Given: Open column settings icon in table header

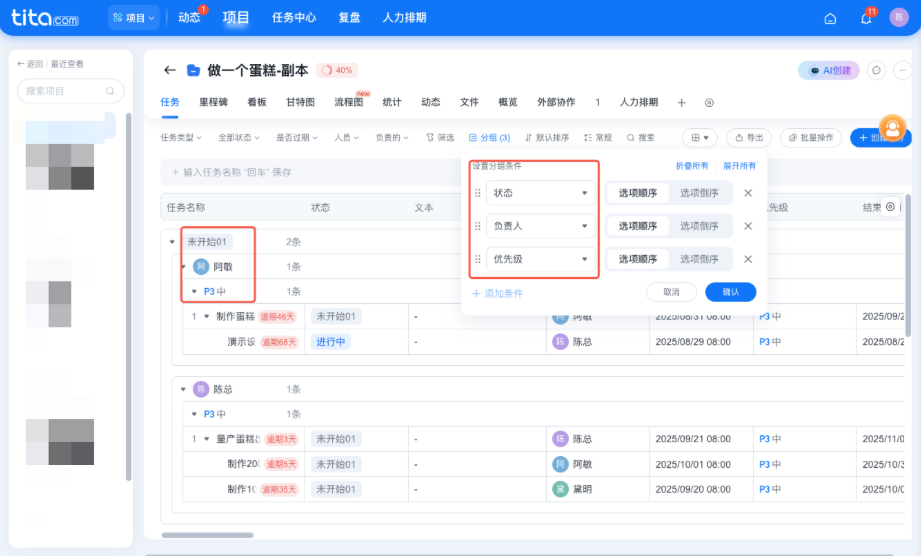Looking at the screenshot, I should (890, 207).
